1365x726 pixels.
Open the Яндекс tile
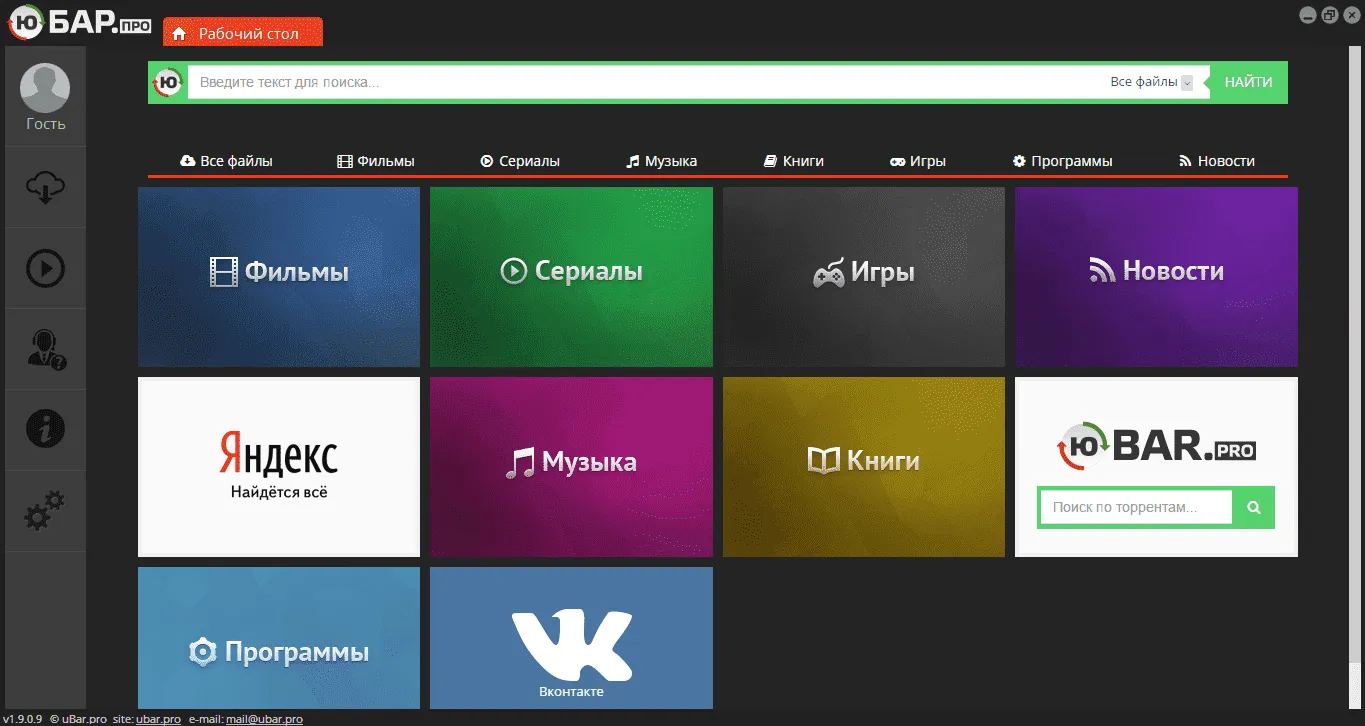[279, 467]
